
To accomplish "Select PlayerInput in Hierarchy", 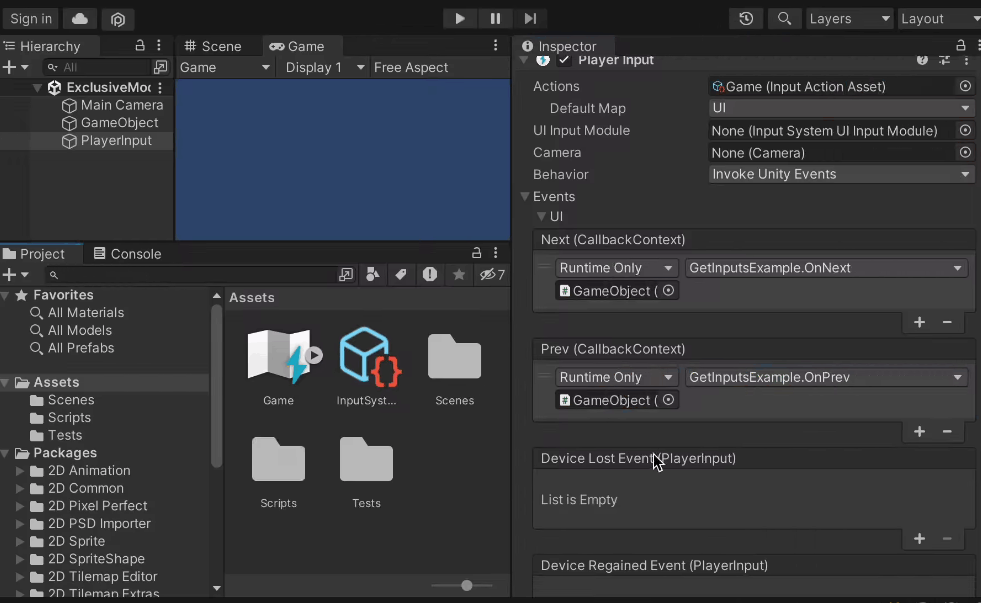I will [x=107, y=140].
